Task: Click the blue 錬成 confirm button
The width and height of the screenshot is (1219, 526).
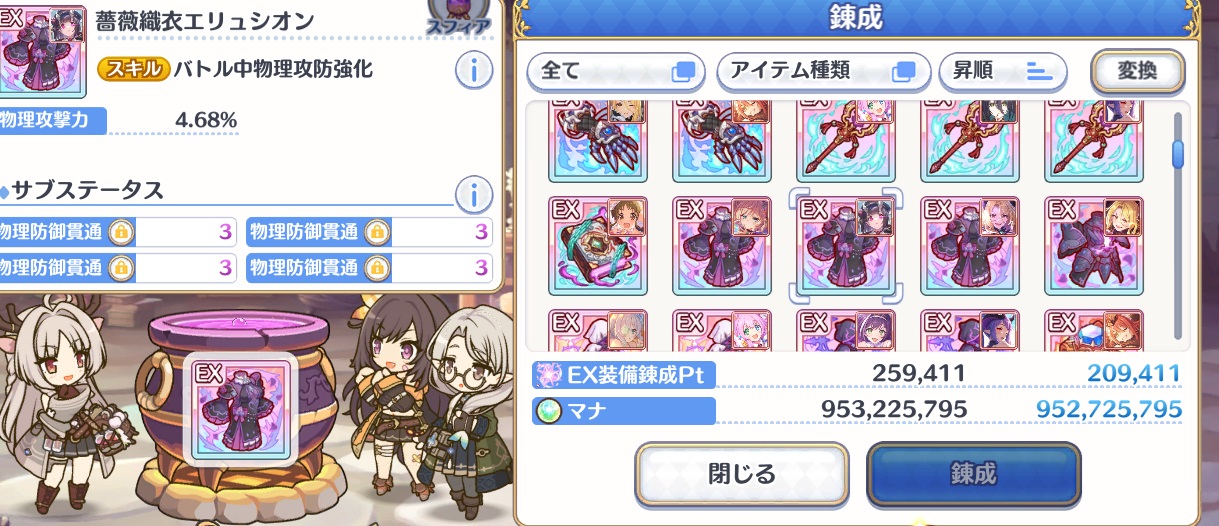Action: coord(973,473)
